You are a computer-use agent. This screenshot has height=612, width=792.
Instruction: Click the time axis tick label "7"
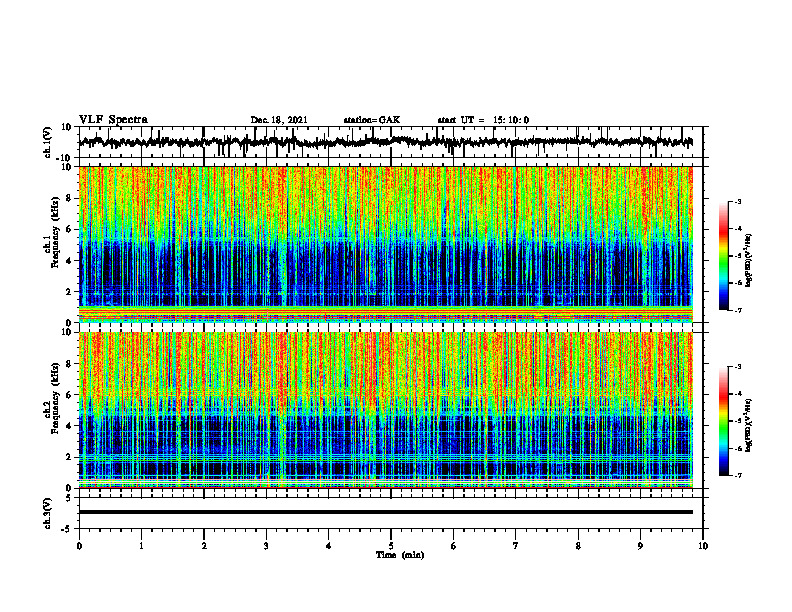[x=516, y=546]
